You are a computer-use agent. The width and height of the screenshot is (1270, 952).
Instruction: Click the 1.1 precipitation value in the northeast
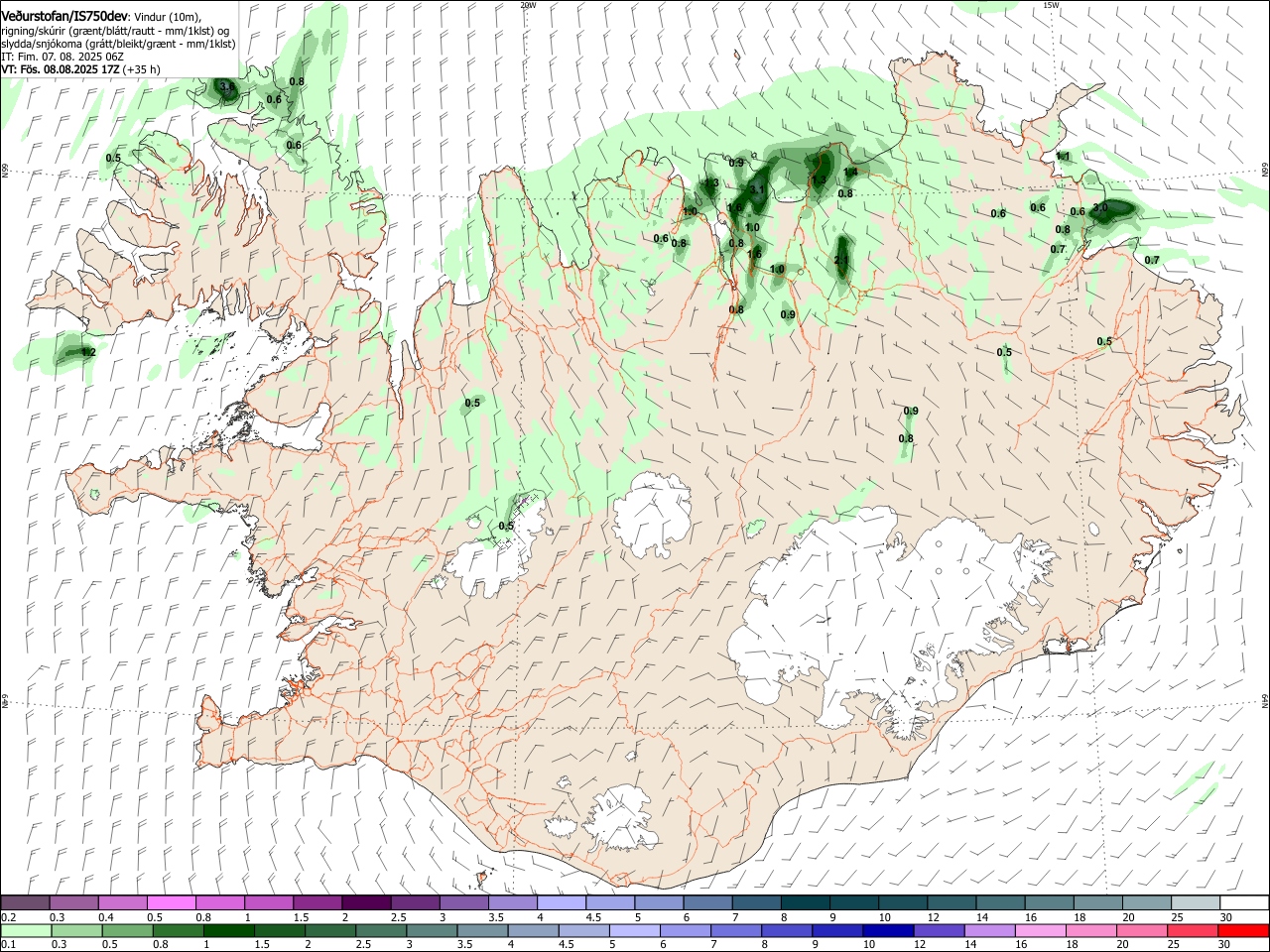(x=1063, y=157)
